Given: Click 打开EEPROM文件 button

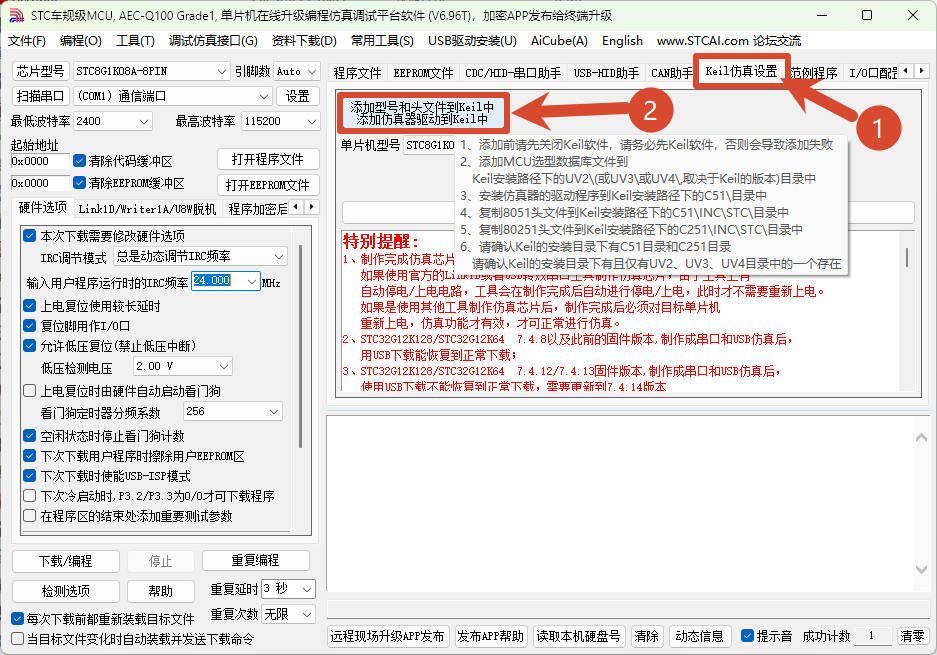Looking at the screenshot, I should tap(268, 185).
